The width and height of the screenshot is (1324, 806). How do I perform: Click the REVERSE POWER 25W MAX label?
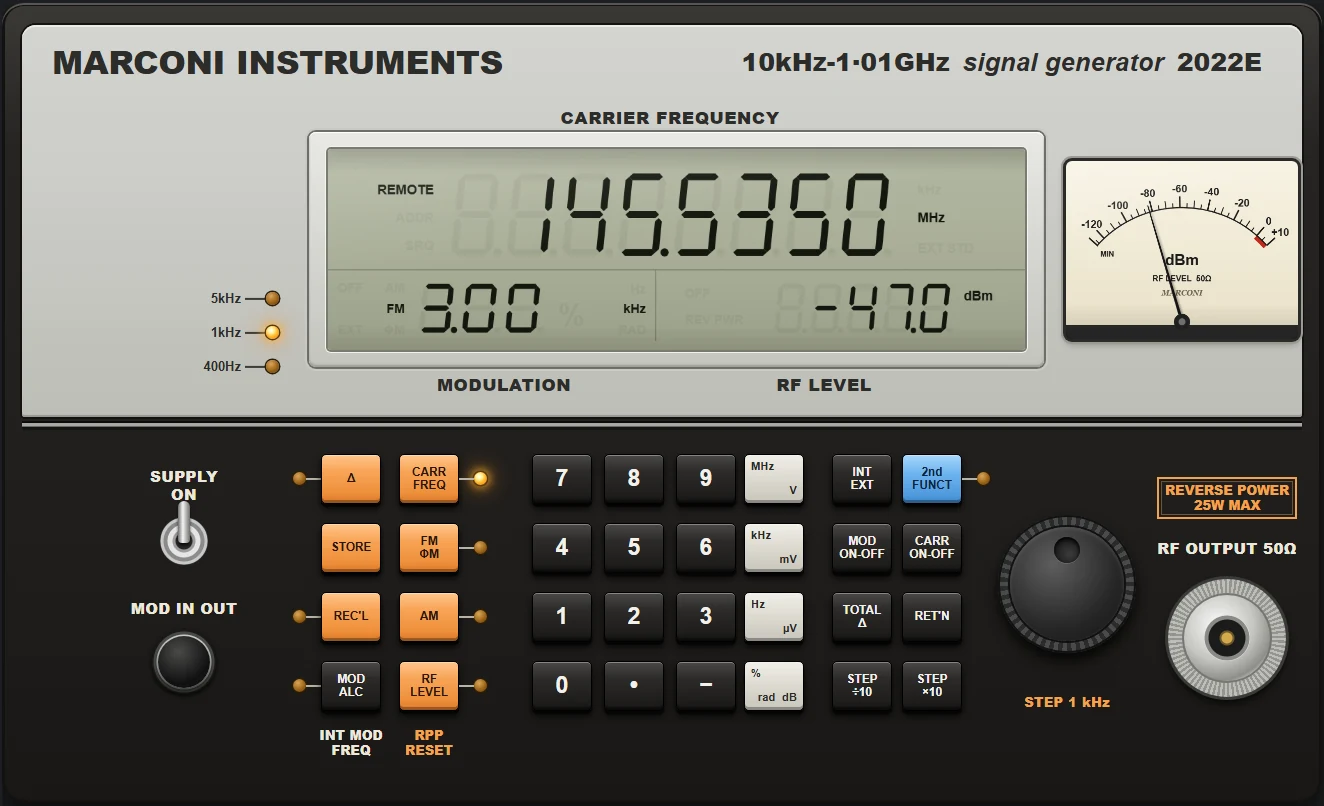point(1227,497)
